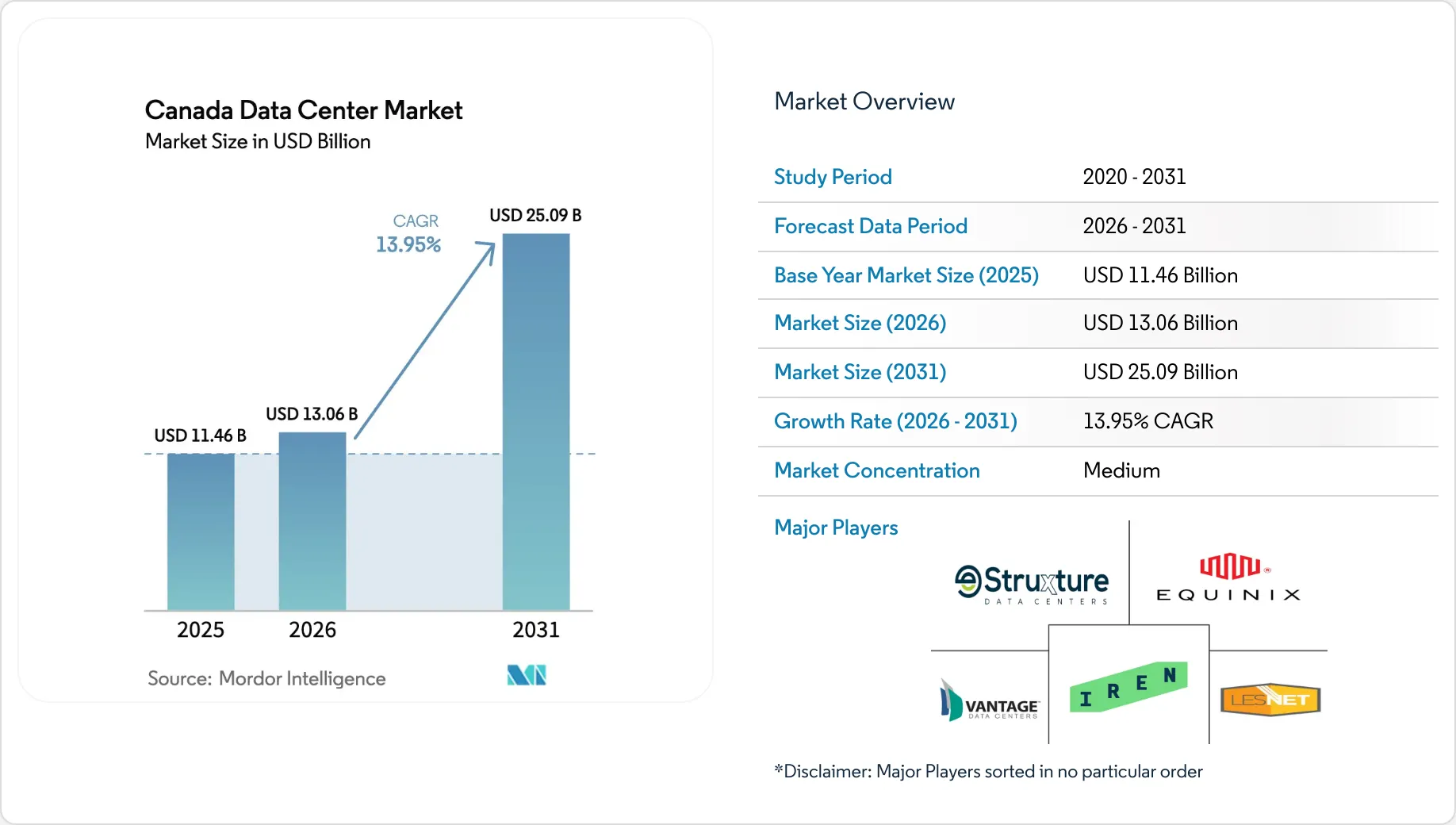Click the 2026 x-axis year label
This screenshot has width=1456, height=825.
tap(312, 630)
